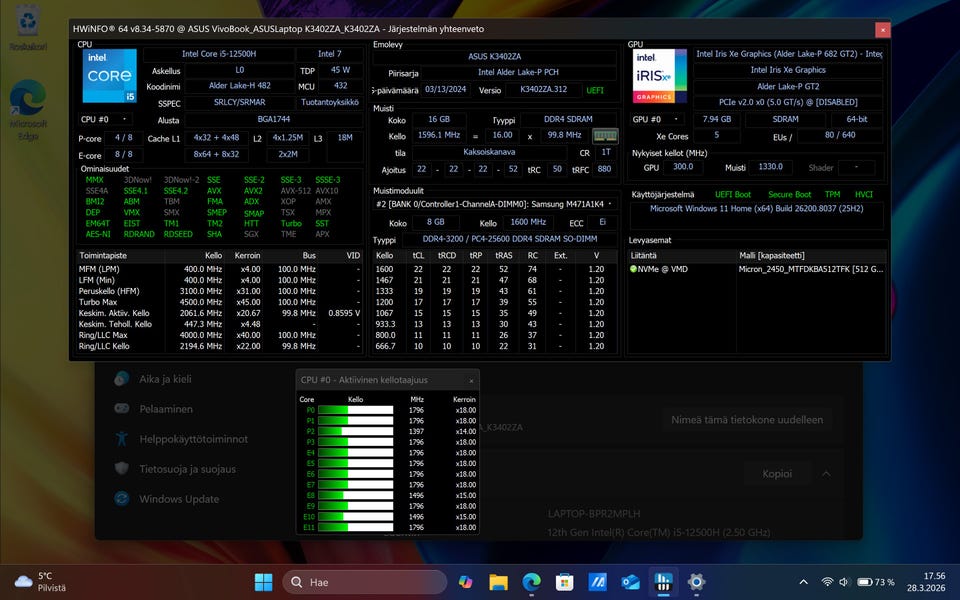Click the green memory module icon
The width and height of the screenshot is (960, 600).
pyautogui.click(x=605, y=135)
